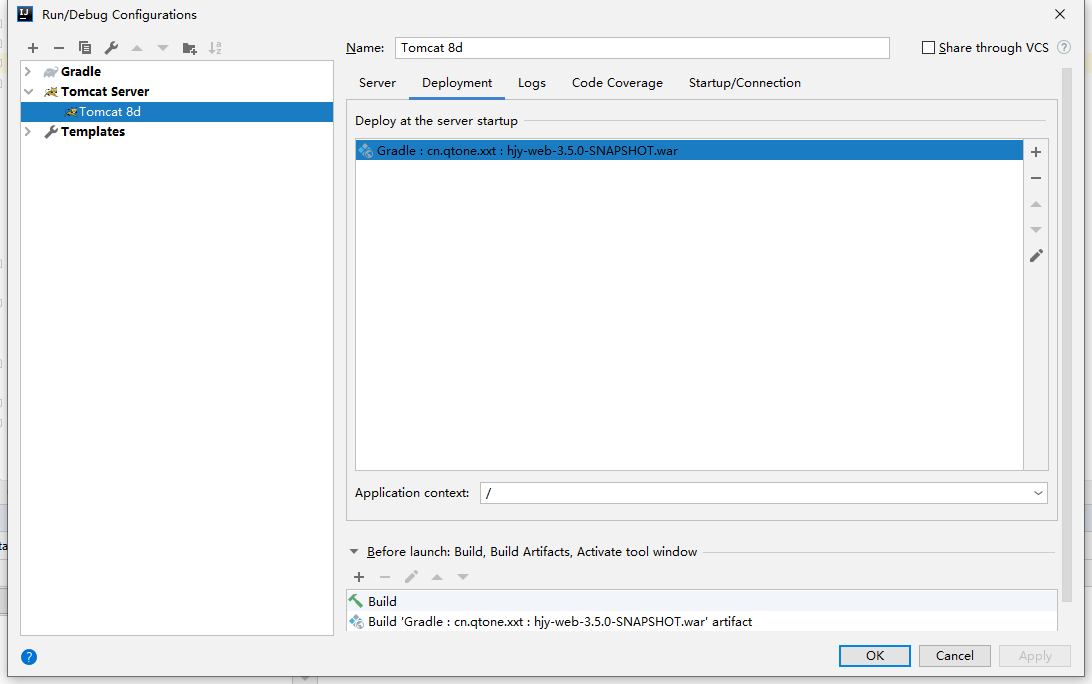Remove before launch task
The height and width of the screenshot is (684, 1092).
coord(385,577)
